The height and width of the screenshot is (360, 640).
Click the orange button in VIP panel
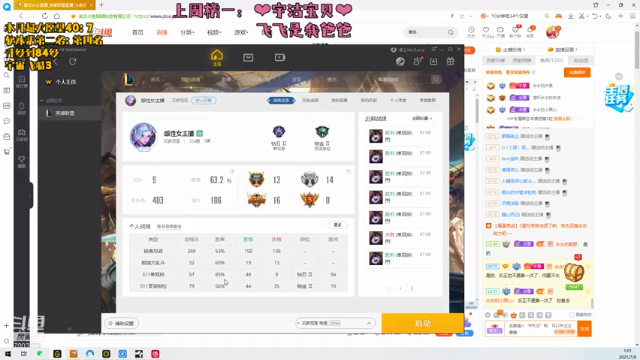[577, 72]
